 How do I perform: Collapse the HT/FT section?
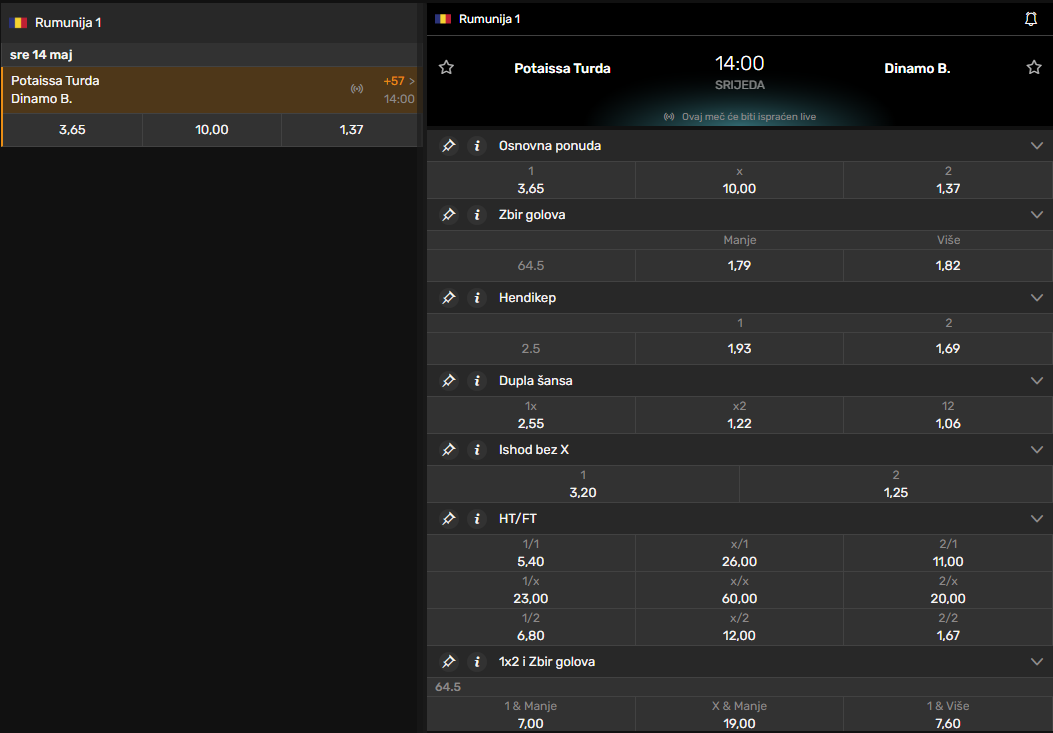(1037, 519)
